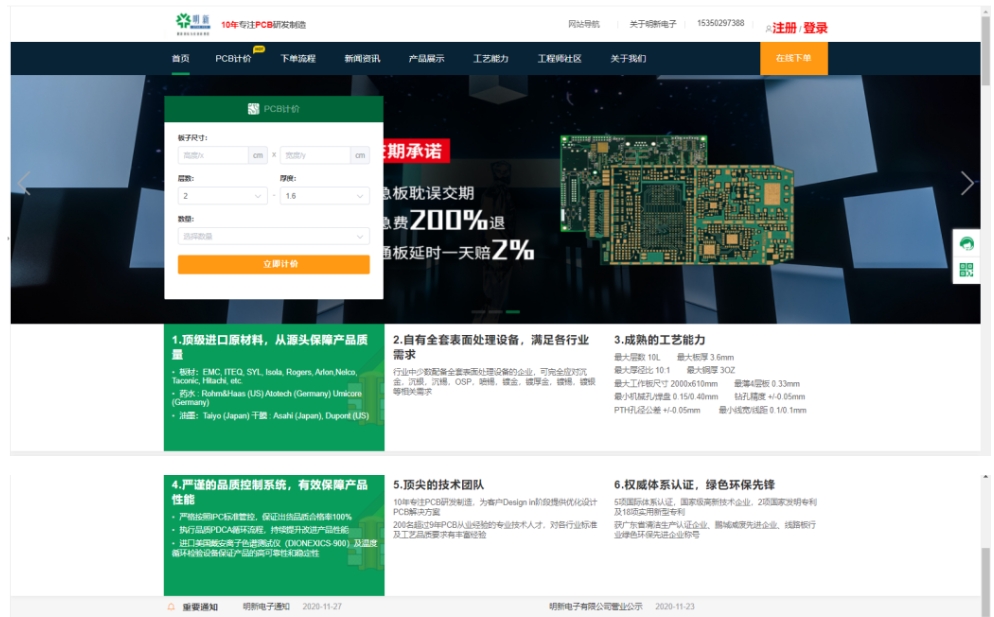Advance the banner with the right carousel arrow
Viewport: 994px width, 617px height.
click(967, 184)
